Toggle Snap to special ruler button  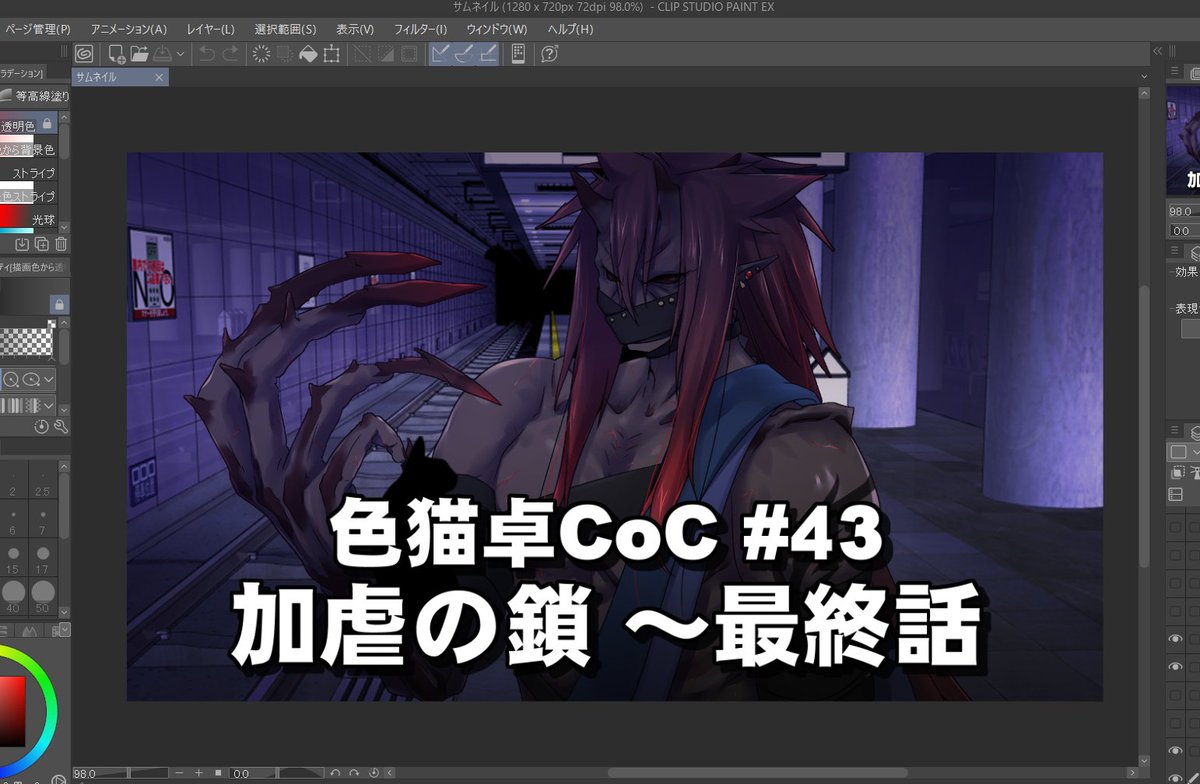(464, 54)
